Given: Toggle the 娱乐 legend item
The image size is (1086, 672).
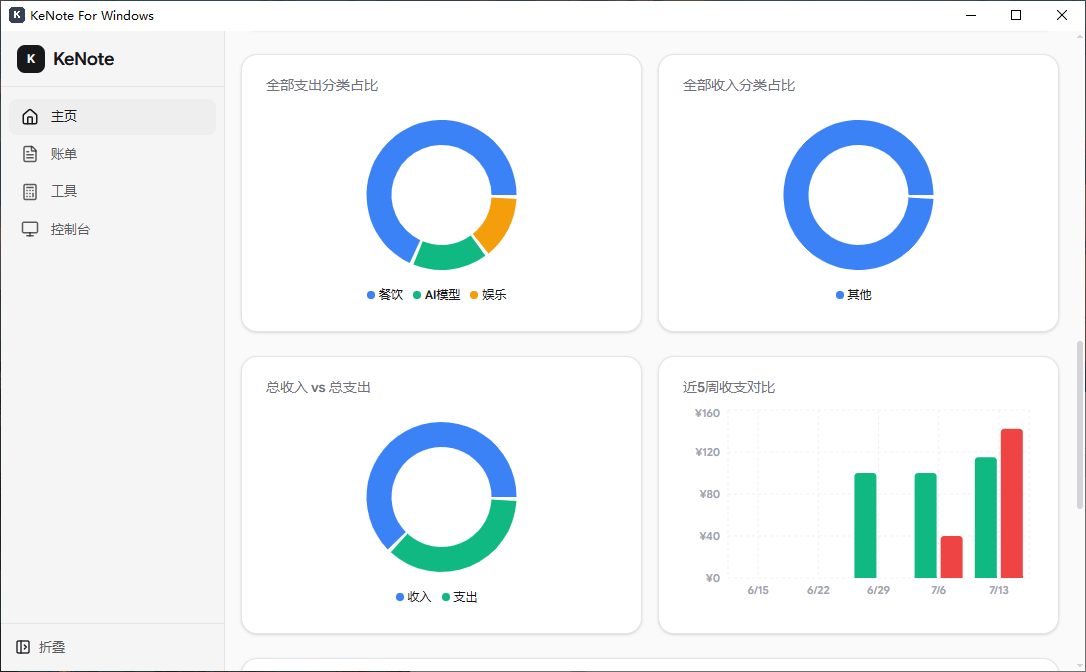Looking at the screenshot, I should (x=488, y=294).
